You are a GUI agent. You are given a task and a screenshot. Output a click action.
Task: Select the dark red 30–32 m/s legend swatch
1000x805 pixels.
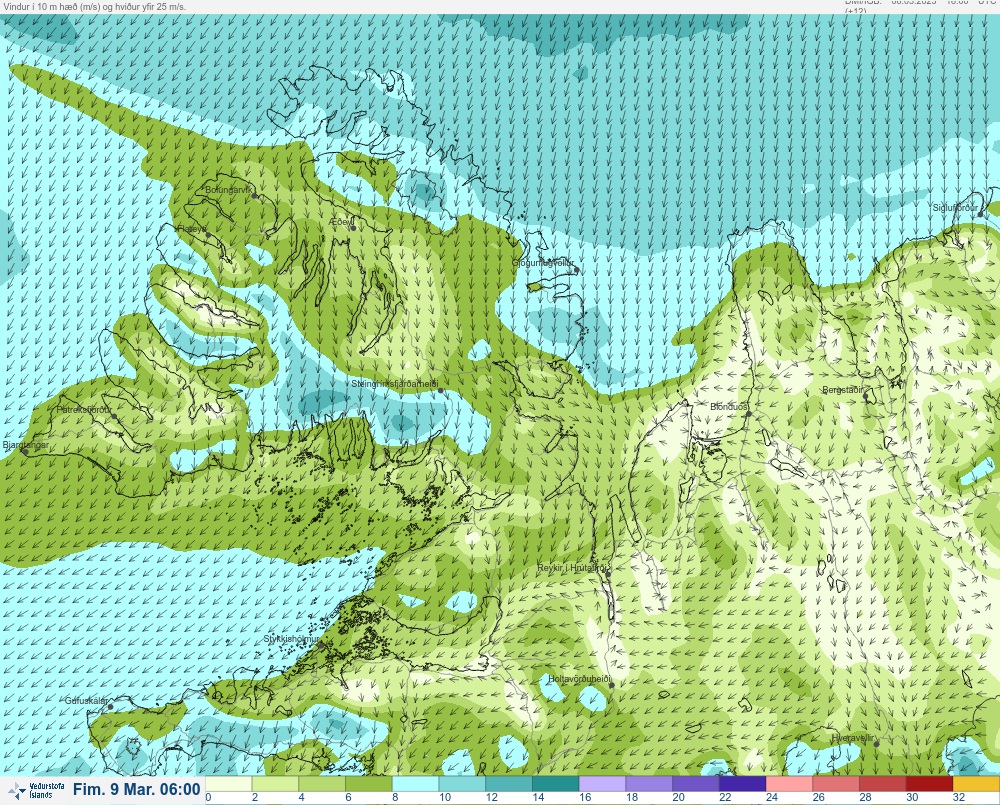click(x=929, y=783)
